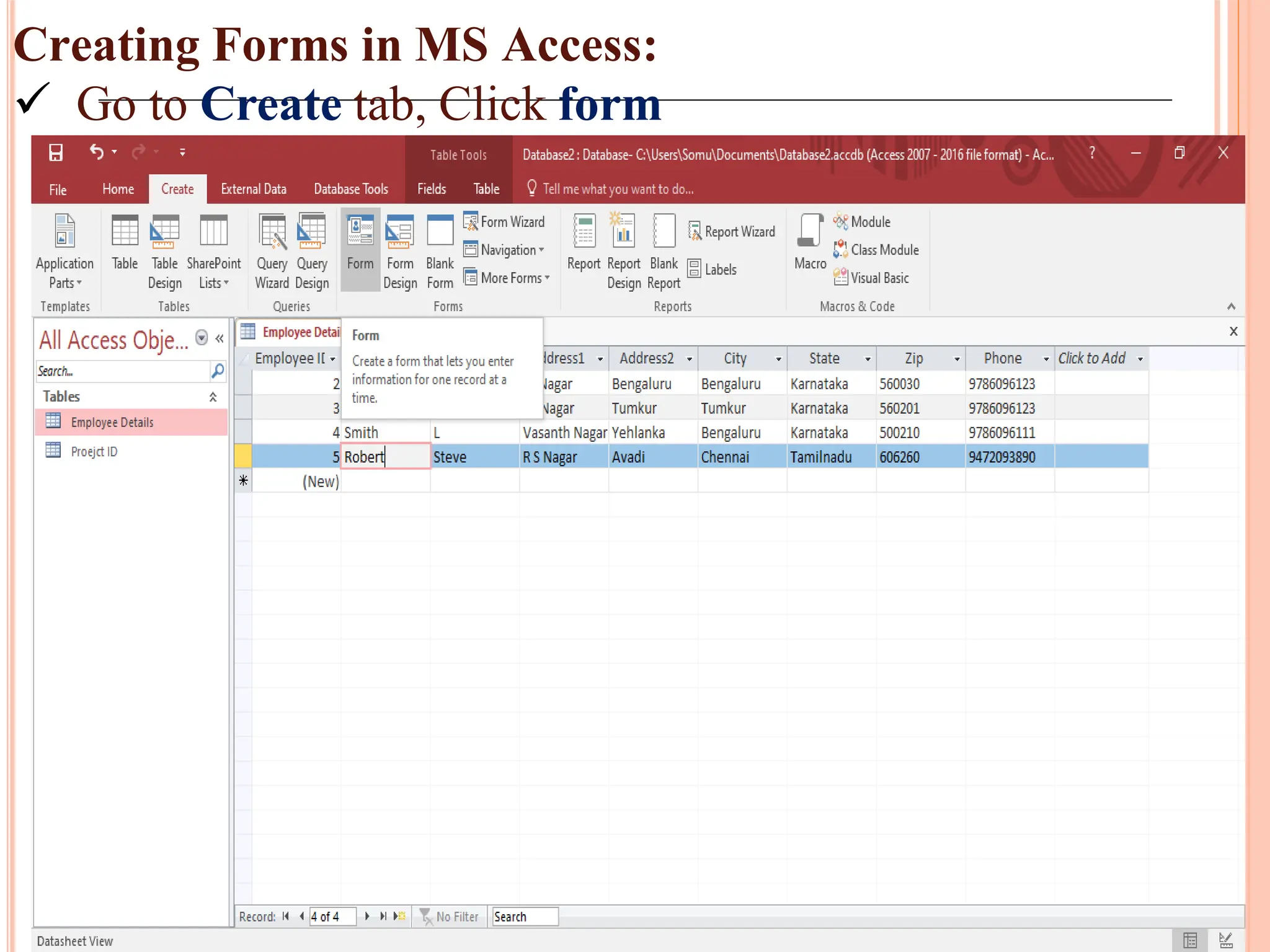The height and width of the screenshot is (952, 1270).
Task: Go to last record button
Action: [x=383, y=916]
